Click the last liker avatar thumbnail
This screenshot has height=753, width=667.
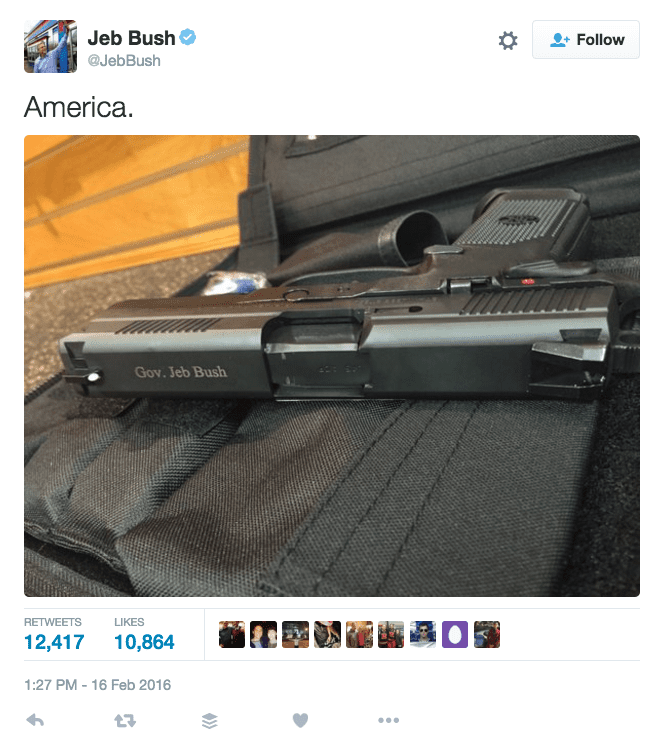pyautogui.click(x=487, y=634)
